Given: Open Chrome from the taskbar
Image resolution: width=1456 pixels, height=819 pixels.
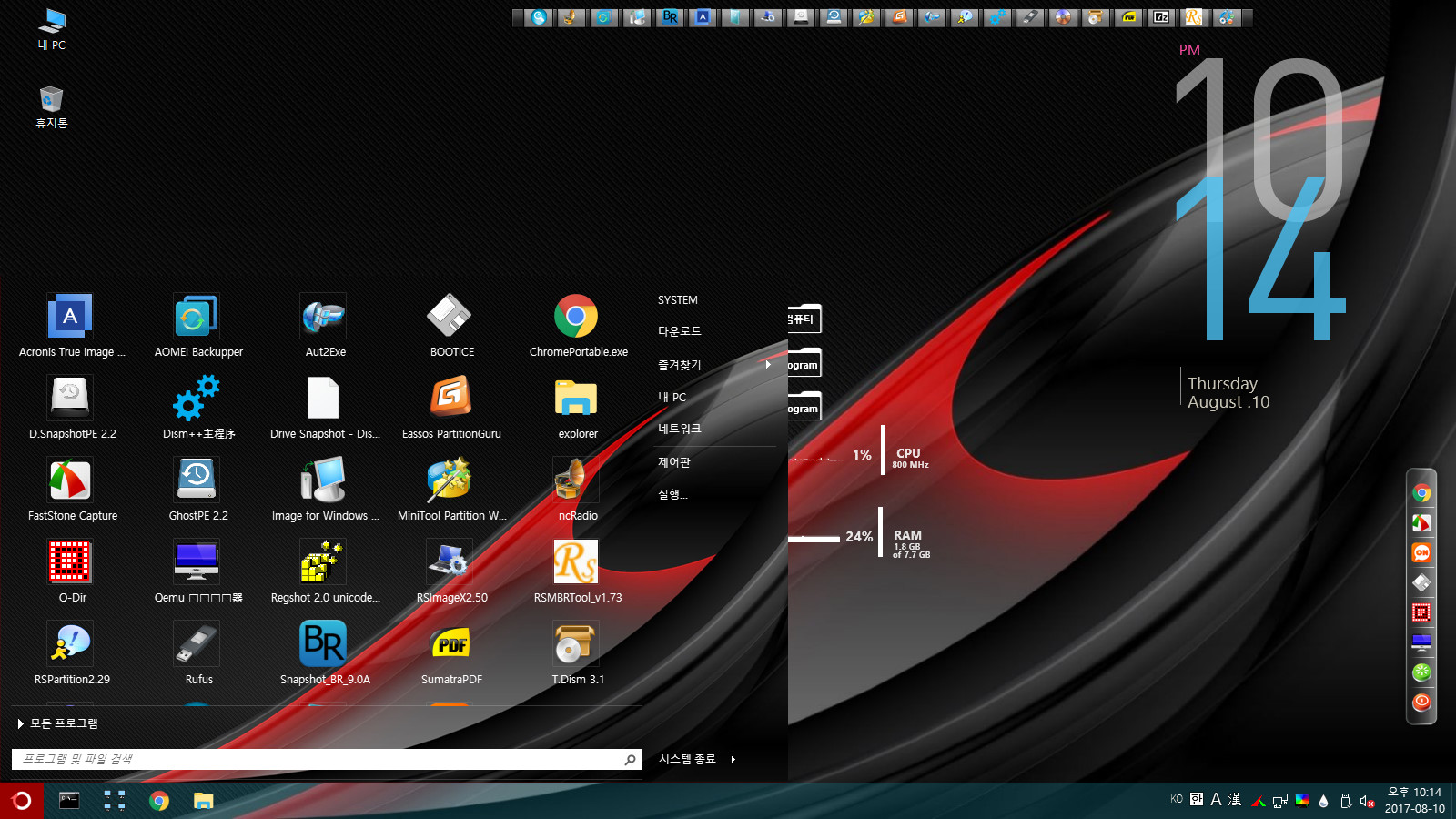Looking at the screenshot, I should click(x=159, y=801).
